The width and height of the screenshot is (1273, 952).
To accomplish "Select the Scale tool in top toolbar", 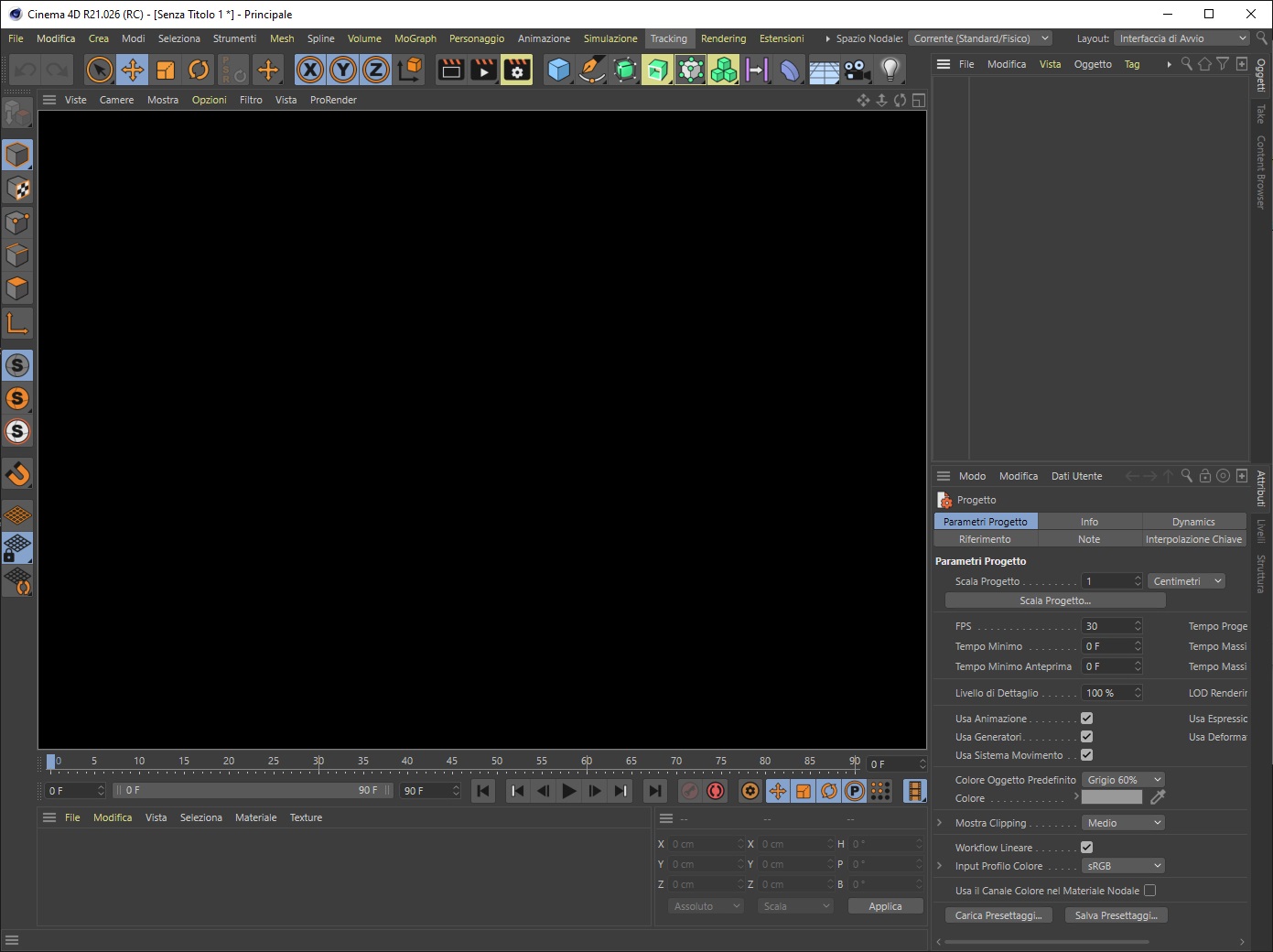I will (x=166, y=70).
